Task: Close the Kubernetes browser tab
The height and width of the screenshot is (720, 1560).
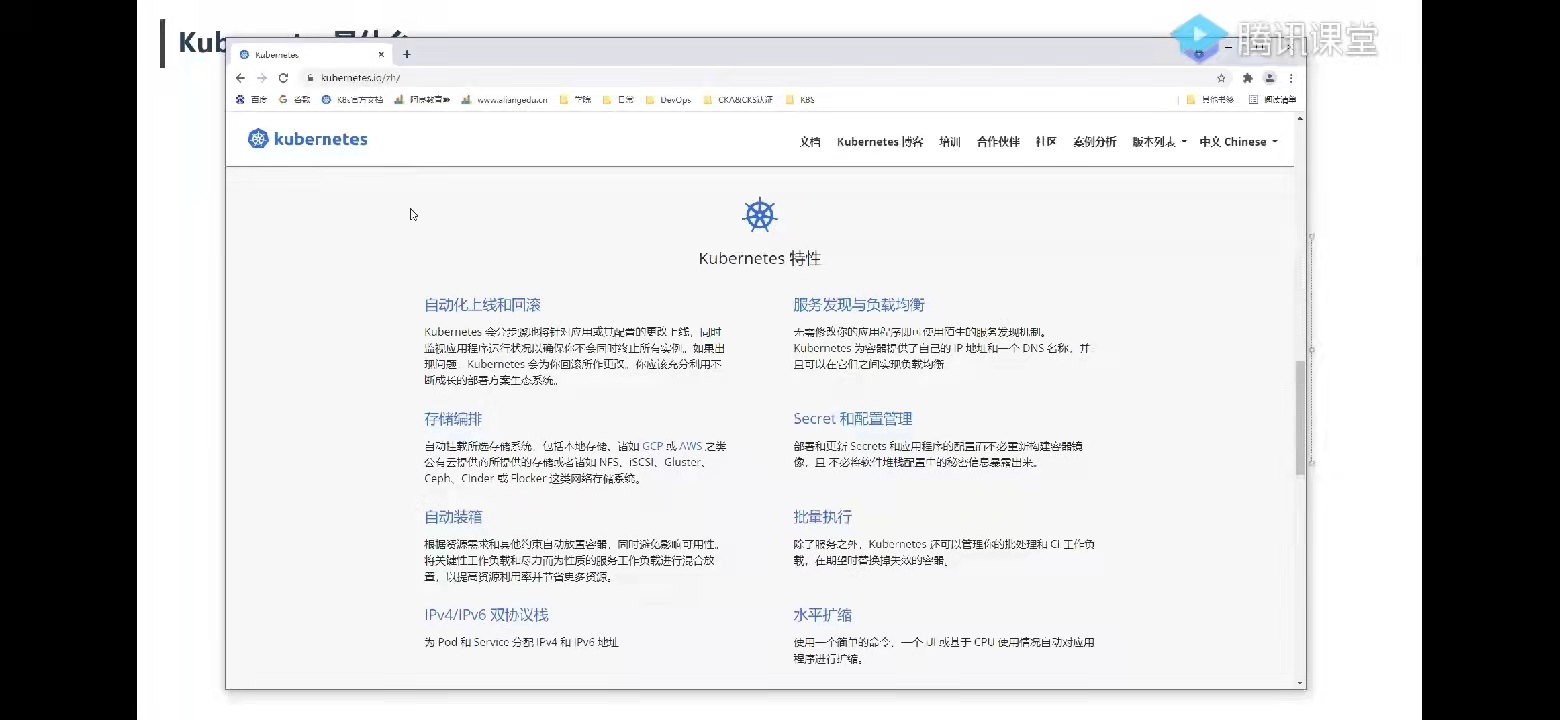Action: coord(381,55)
